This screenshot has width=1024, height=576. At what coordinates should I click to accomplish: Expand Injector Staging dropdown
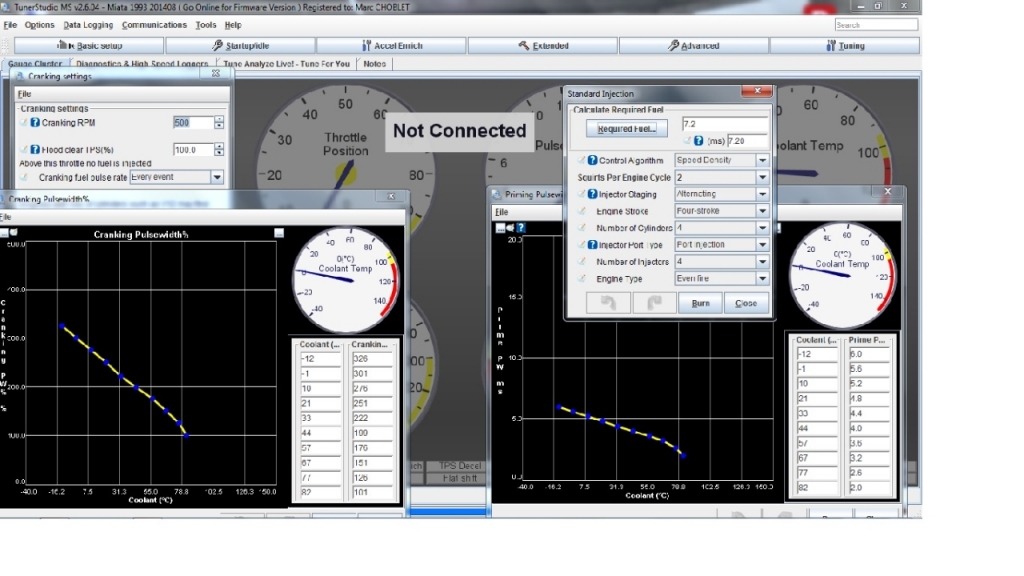point(762,194)
